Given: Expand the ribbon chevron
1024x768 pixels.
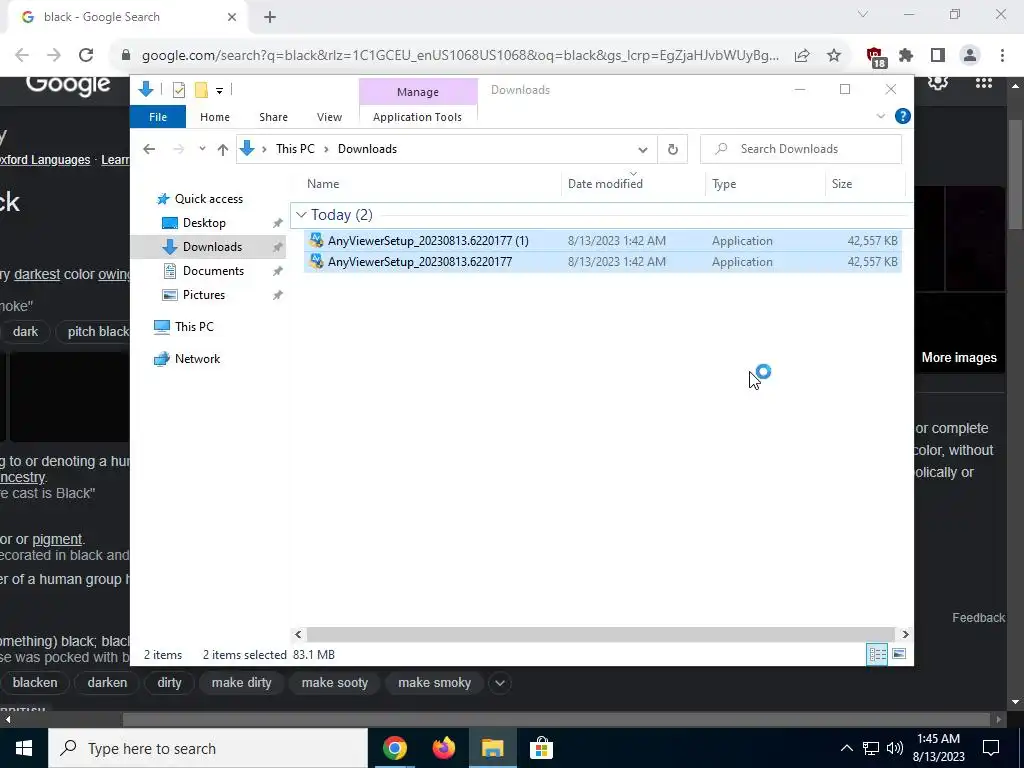Looking at the screenshot, I should coord(880,116).
